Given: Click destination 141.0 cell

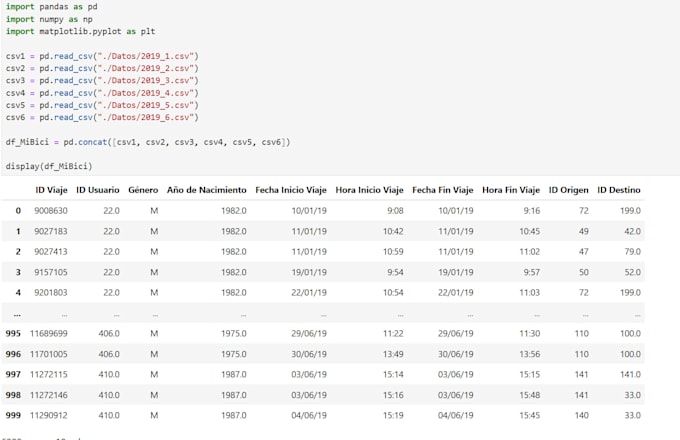Looking at the screenshot, I should coord(630,375).
